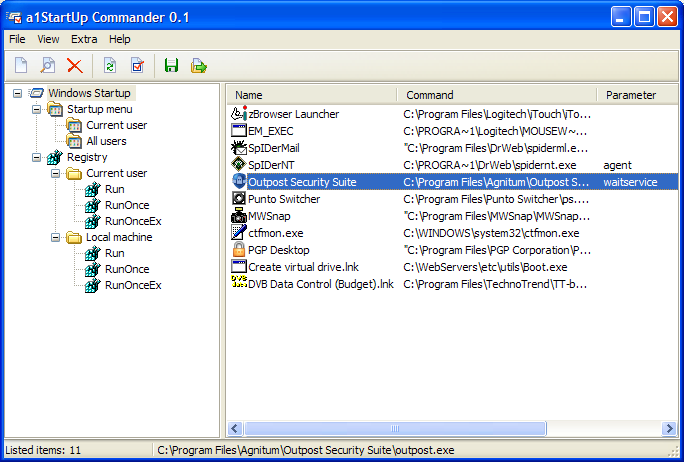
Task: Click the red X delete toolbar icon
Action: (75, 66)
